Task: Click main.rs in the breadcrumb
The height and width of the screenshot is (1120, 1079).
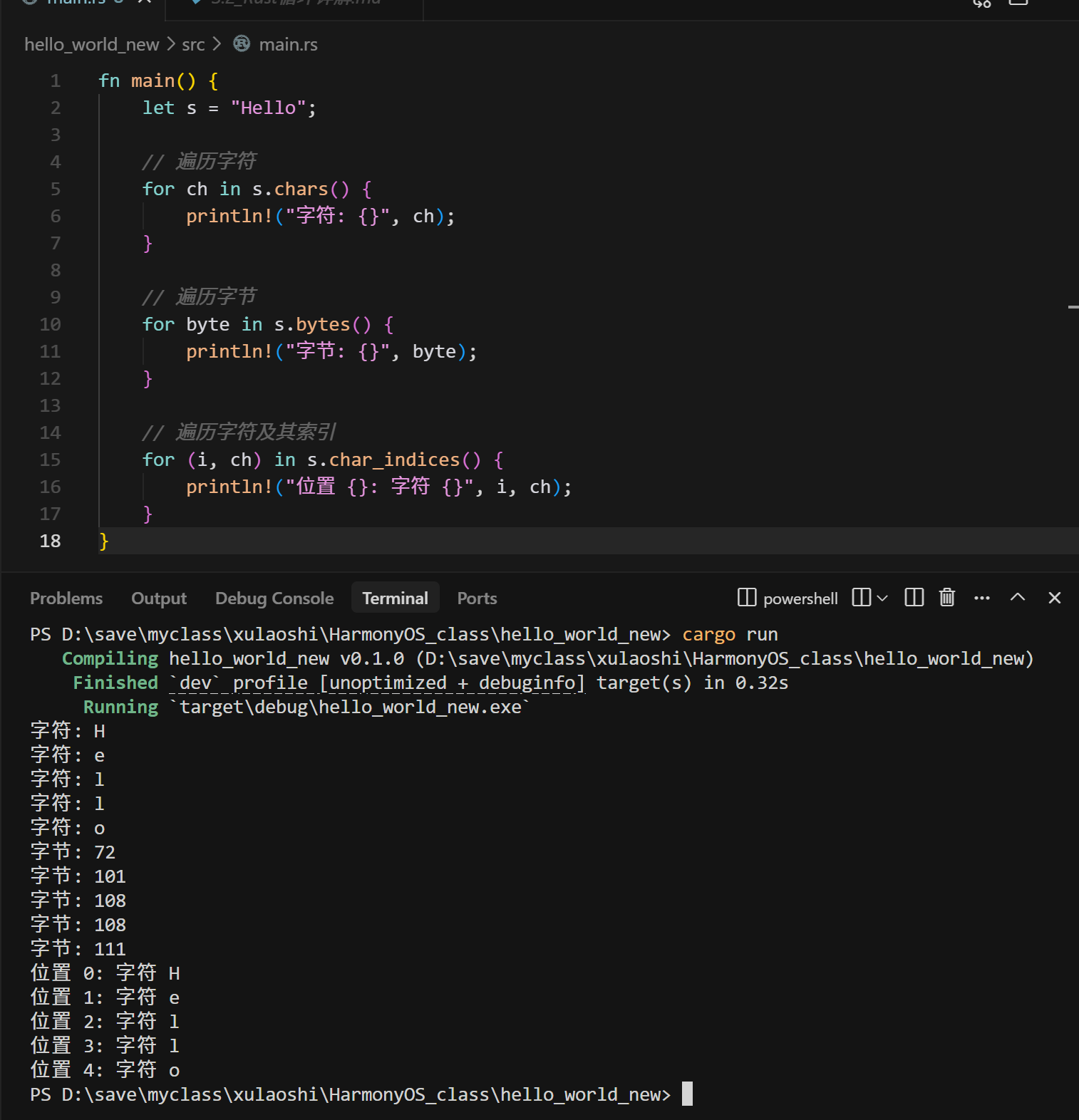Action: [289, 44]
